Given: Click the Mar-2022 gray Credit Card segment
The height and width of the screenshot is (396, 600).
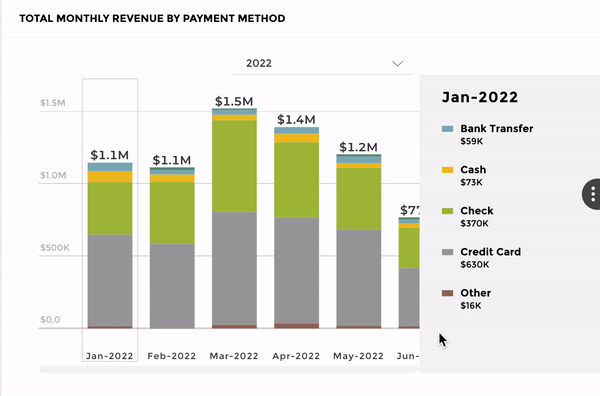Looking at the screenshot, I should coord(234,268).
